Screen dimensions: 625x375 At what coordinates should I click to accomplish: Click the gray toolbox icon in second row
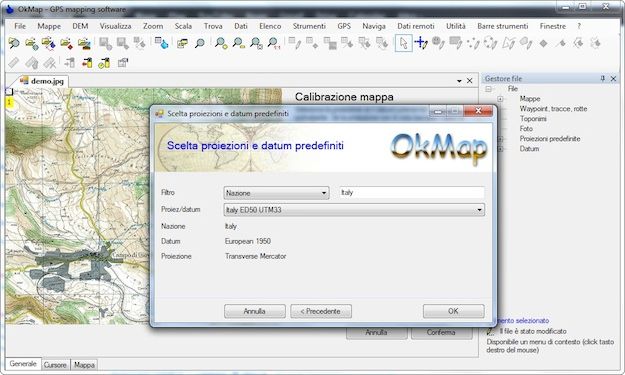click(x=123, y=63)
